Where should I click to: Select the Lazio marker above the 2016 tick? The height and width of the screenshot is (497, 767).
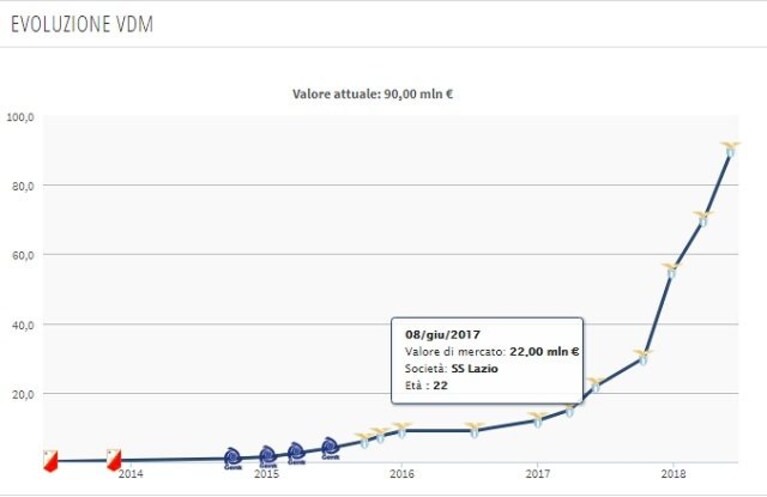[402, 430]
